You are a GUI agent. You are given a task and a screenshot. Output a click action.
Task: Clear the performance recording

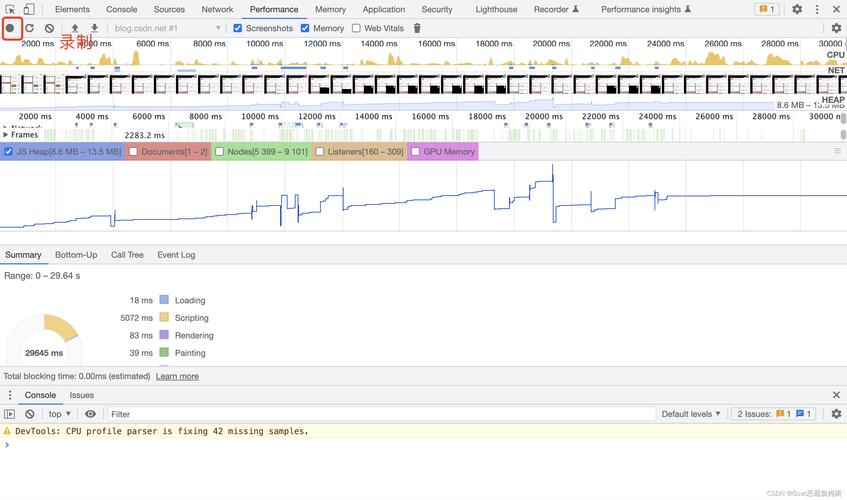(x=49, y=28)
